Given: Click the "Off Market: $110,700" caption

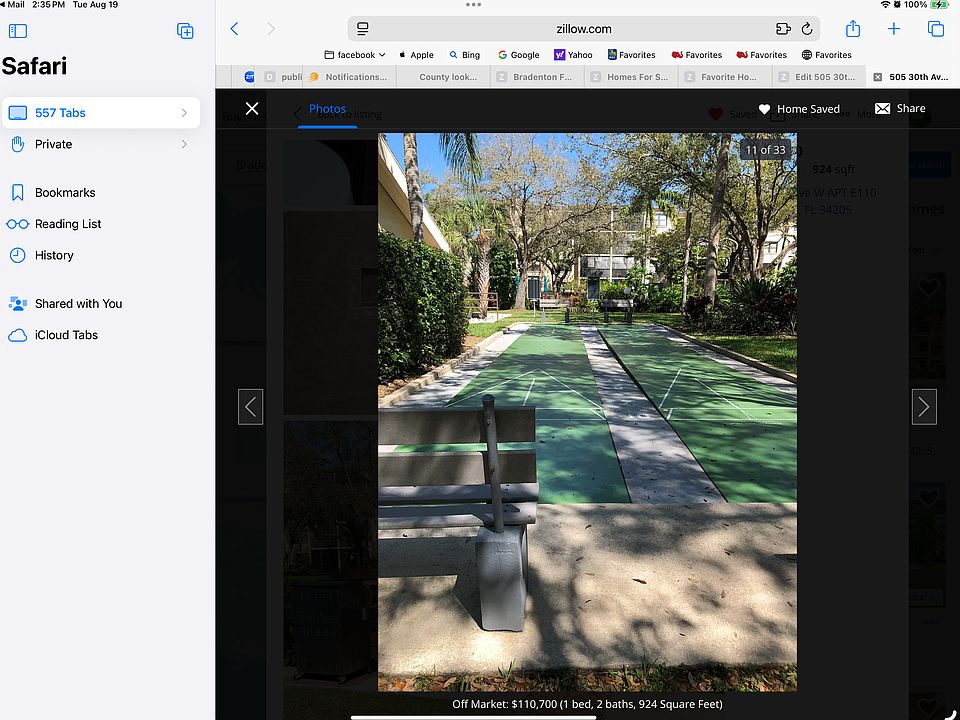Looking at the screenshot, I should [x=587, y=704].
